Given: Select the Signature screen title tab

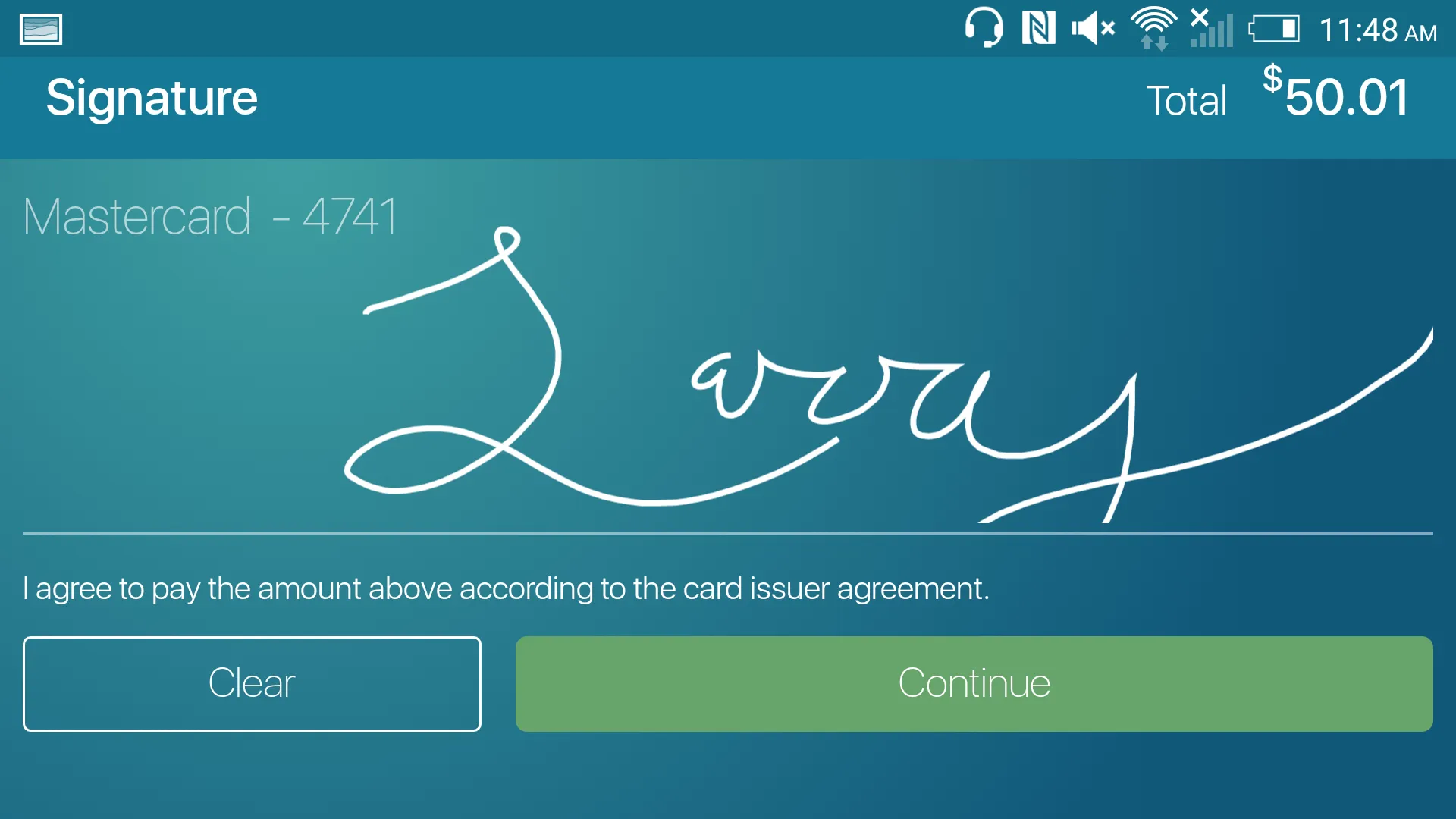Looking at the screenshot, I should click(152, 96).
